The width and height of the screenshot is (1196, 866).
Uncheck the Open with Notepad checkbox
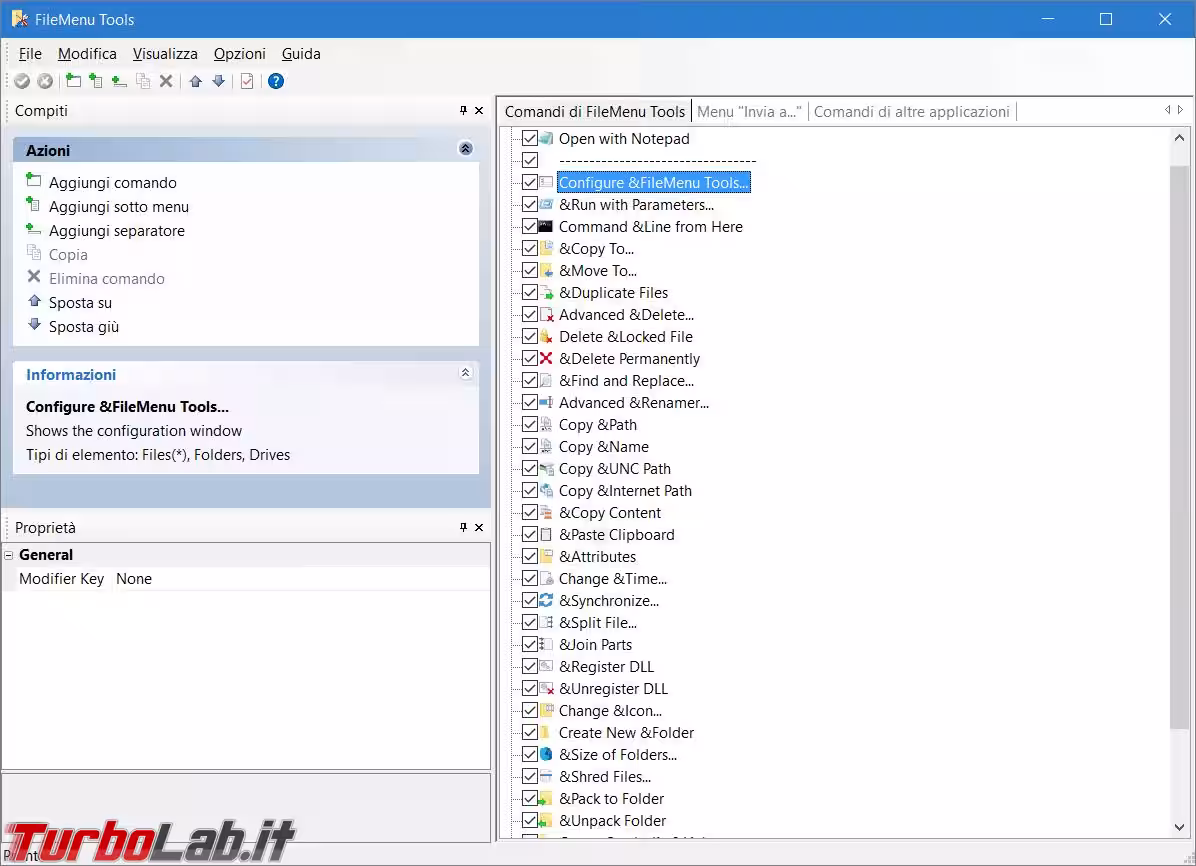[530, 139]
